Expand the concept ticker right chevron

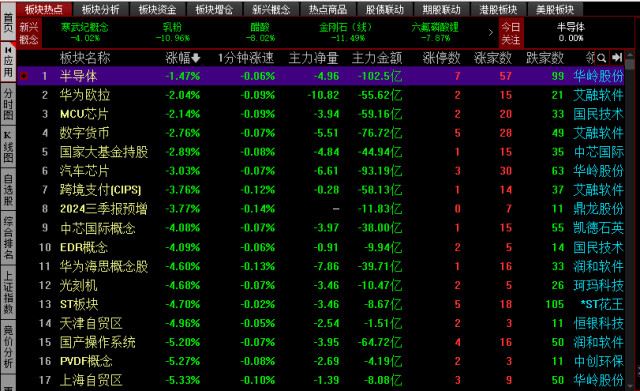pos(490,32)
